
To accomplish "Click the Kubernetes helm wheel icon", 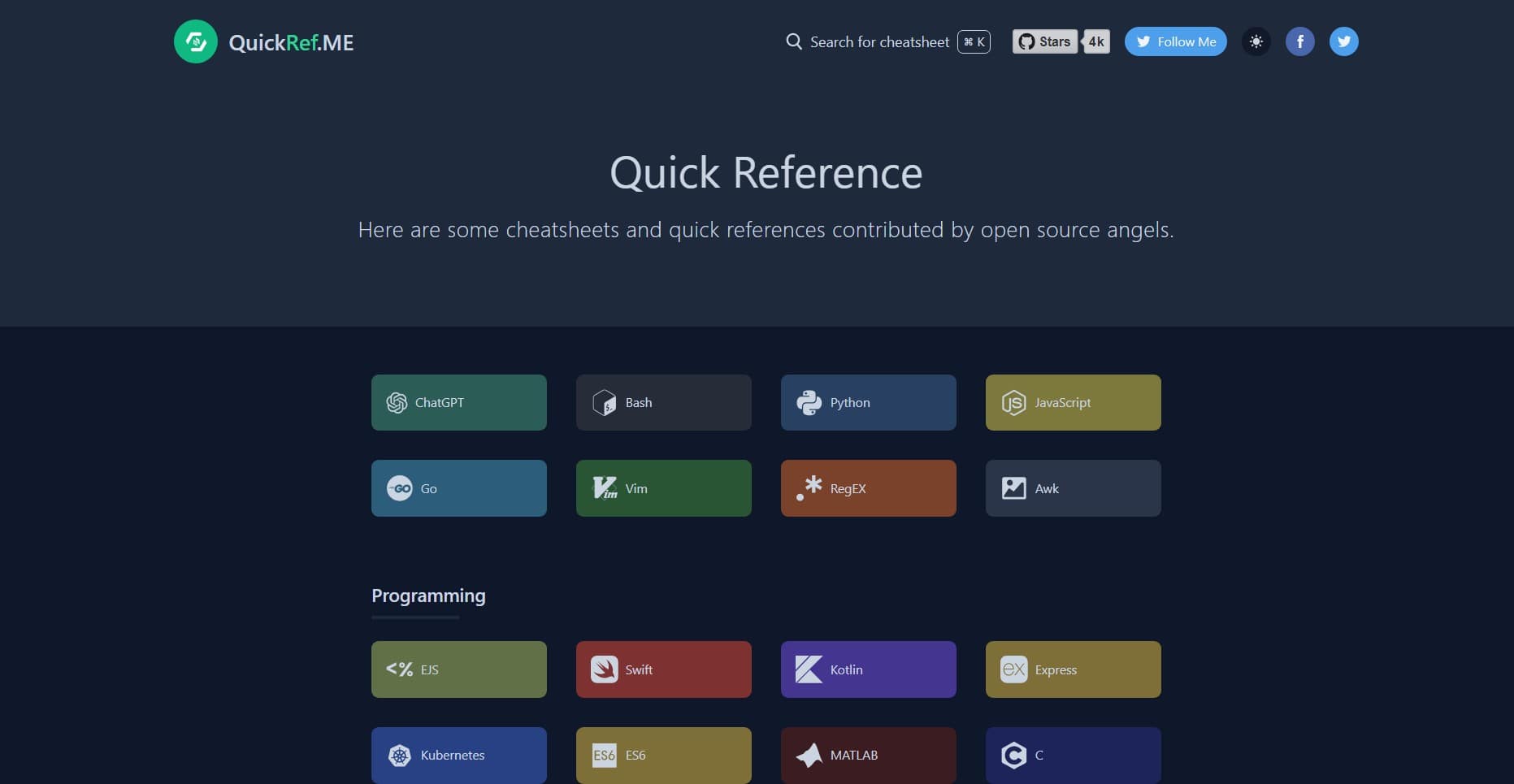I will [399, 756].
